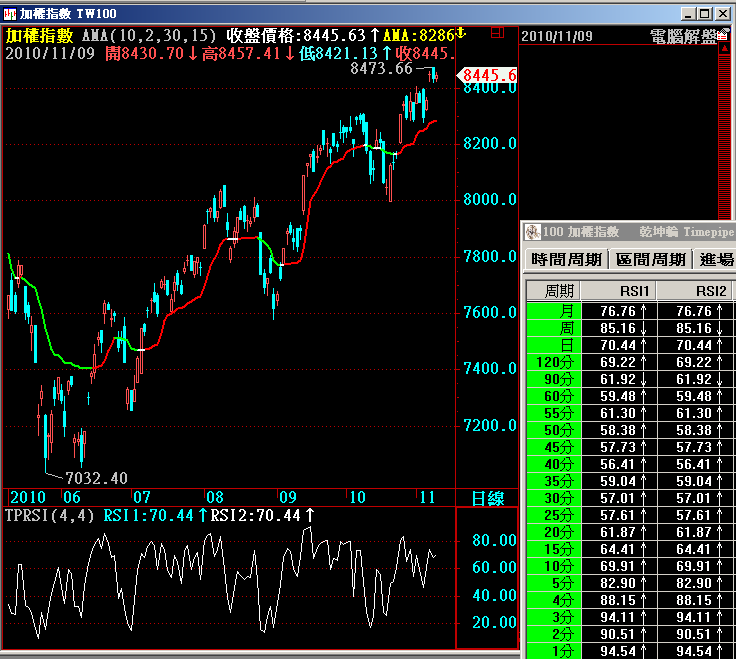Minimize the TW100 chart window
The height and width of the screenshot is (659, 736).
[x=687, y=14]
